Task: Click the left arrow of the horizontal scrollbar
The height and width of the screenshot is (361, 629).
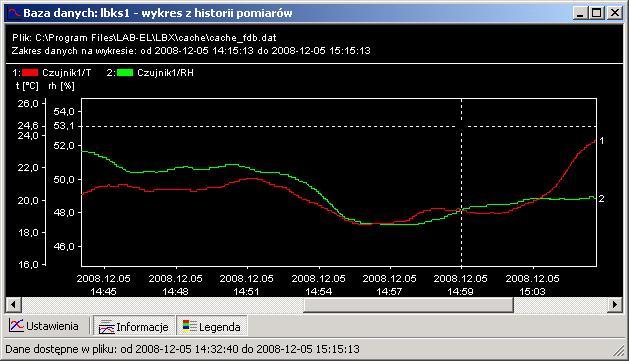Action: click(x=13, y=305)
